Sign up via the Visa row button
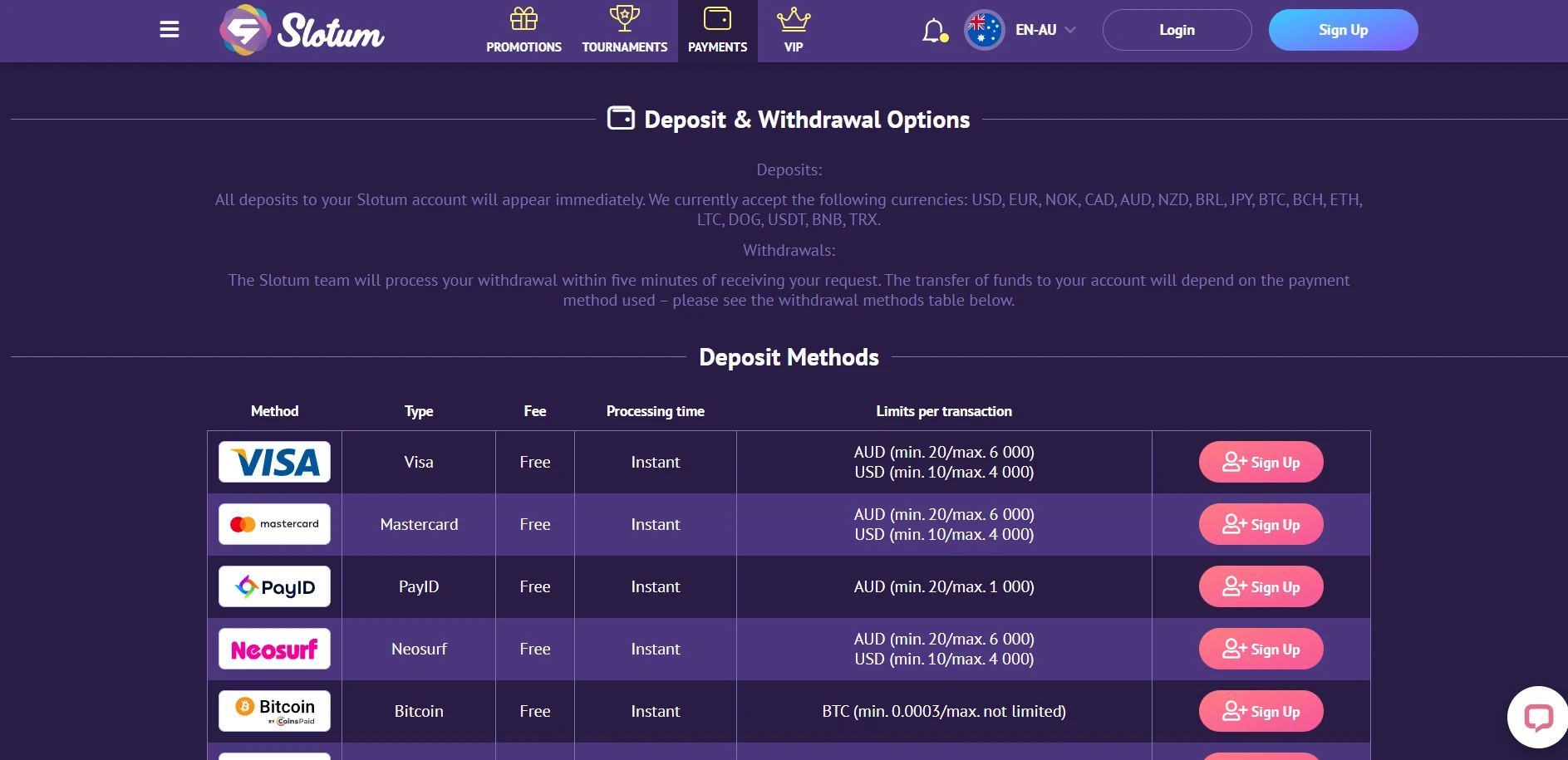The image size is (1568, 760). (x=1261, y=462)
